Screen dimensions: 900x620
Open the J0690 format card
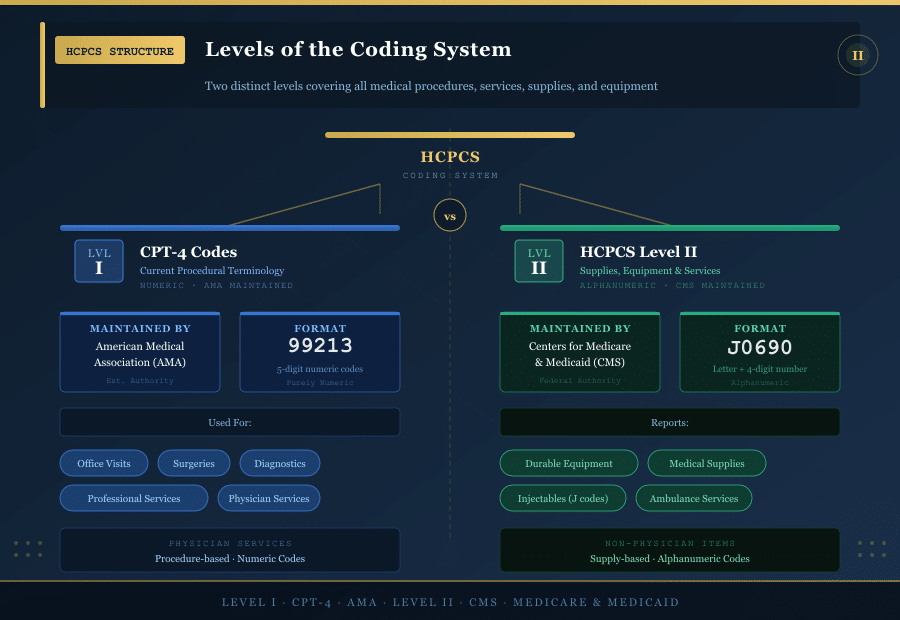pos(759,352)
